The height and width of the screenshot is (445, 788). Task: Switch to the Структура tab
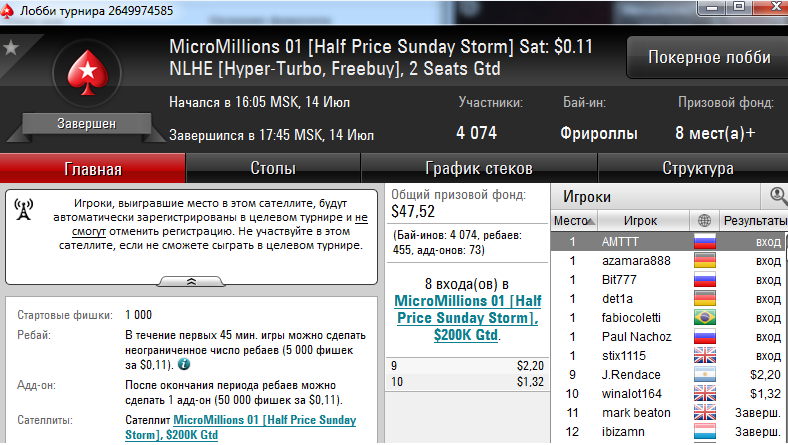[x=698, y=168]
